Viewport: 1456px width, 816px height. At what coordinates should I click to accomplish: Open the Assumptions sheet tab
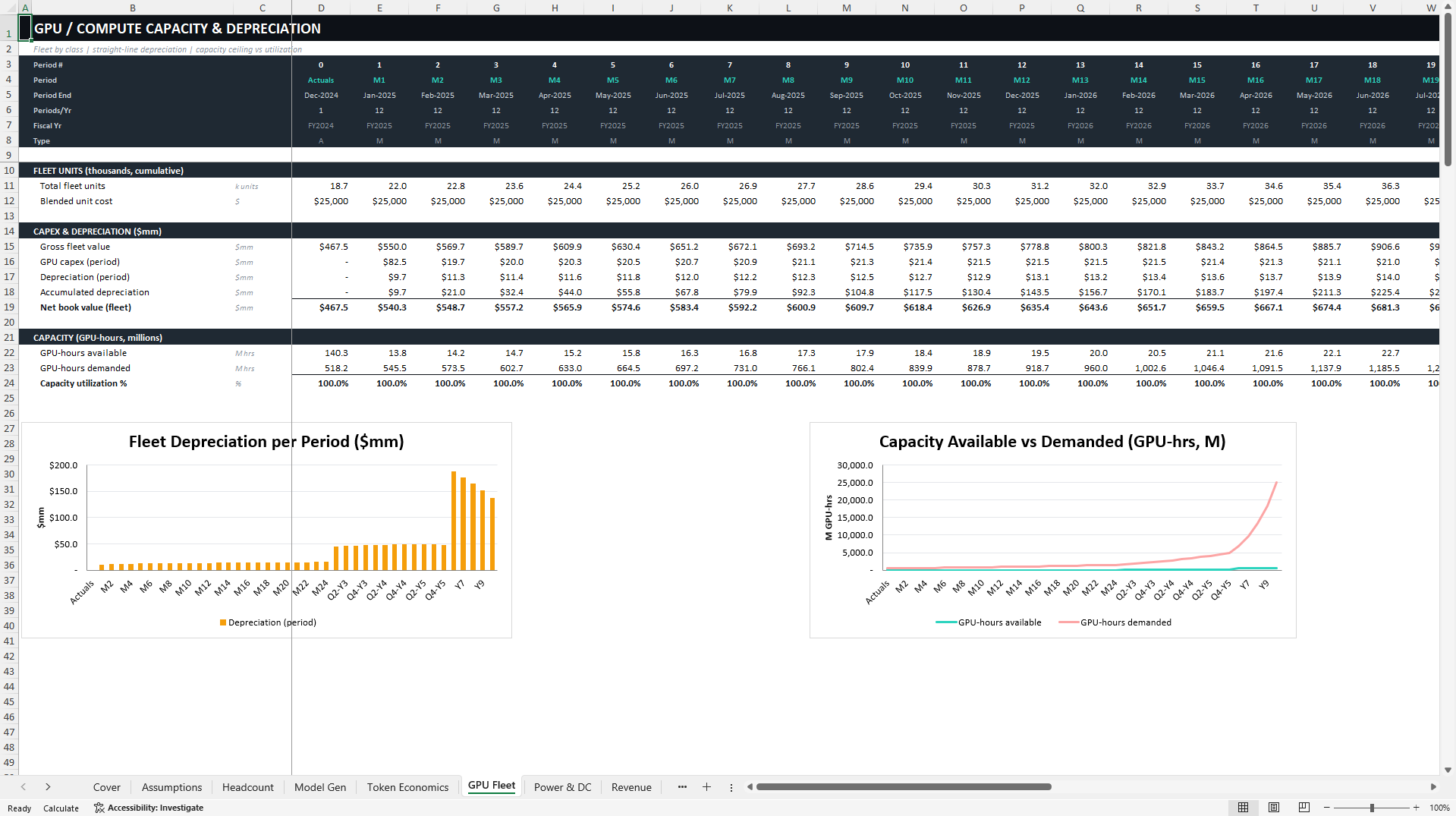(172, 787)
